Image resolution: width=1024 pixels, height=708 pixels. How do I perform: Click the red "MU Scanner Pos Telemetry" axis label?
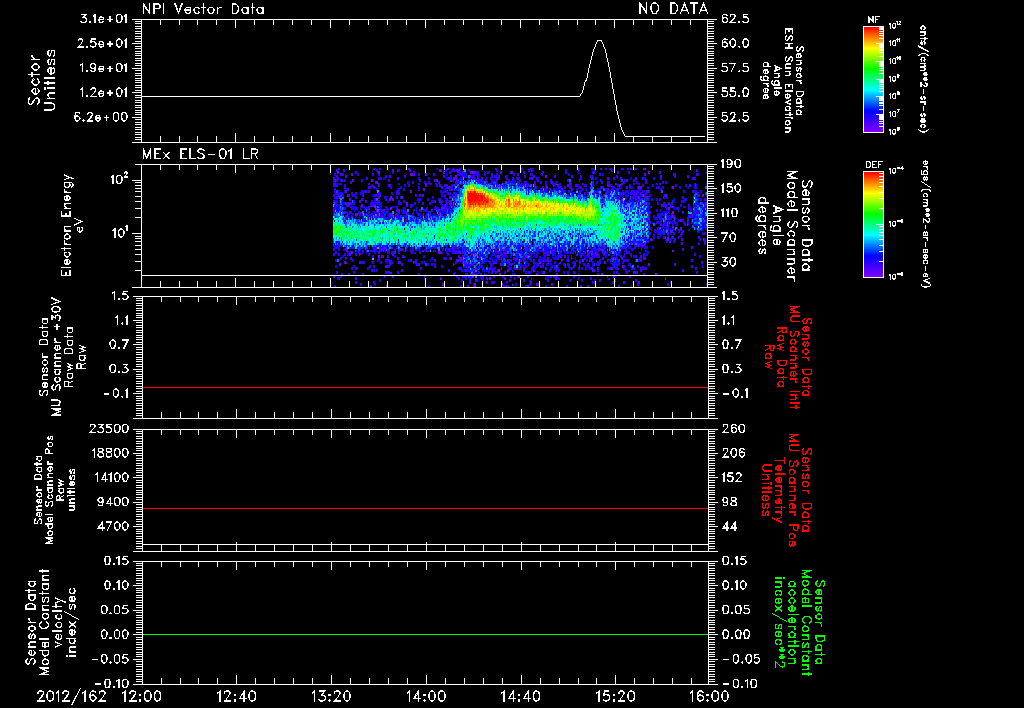click(786, 490)
